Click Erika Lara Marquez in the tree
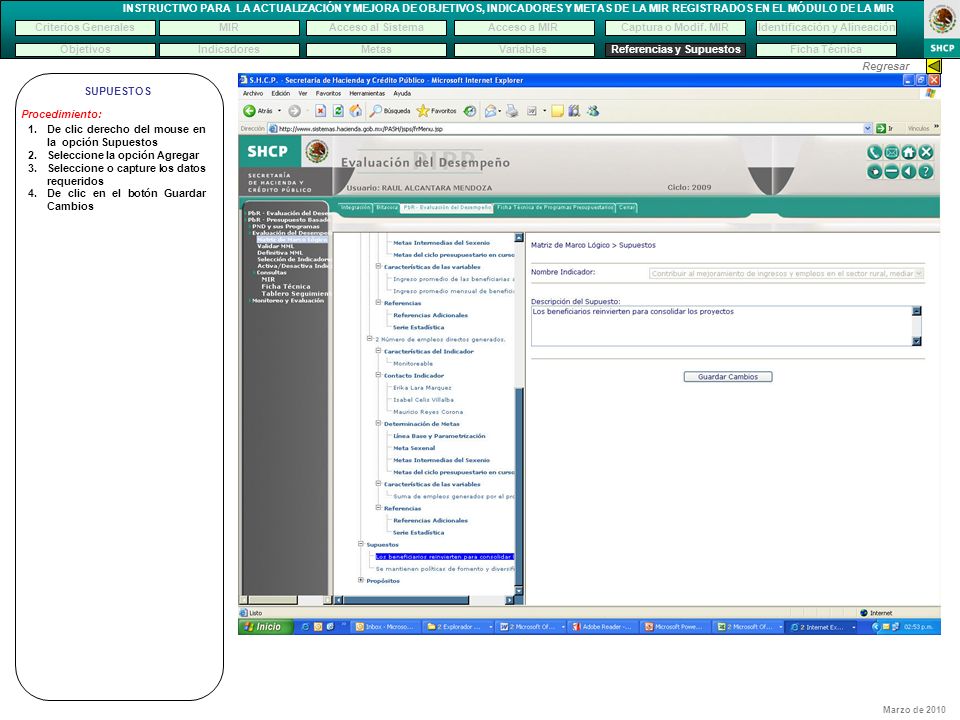Viewport: 960px width, 720px height. (x=422, y=388)
